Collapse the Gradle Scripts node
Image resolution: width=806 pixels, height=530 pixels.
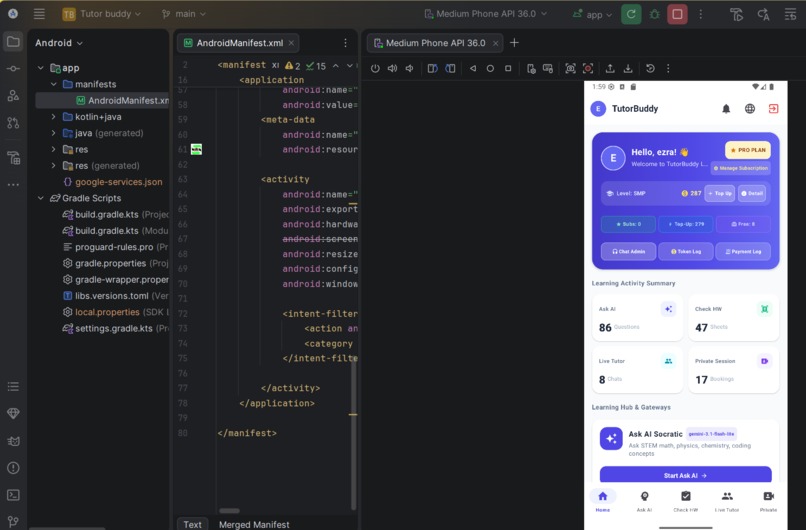41,198
